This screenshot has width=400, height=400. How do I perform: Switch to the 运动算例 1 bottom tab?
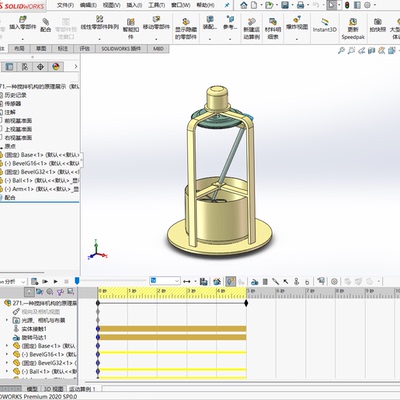click(82, 389)
